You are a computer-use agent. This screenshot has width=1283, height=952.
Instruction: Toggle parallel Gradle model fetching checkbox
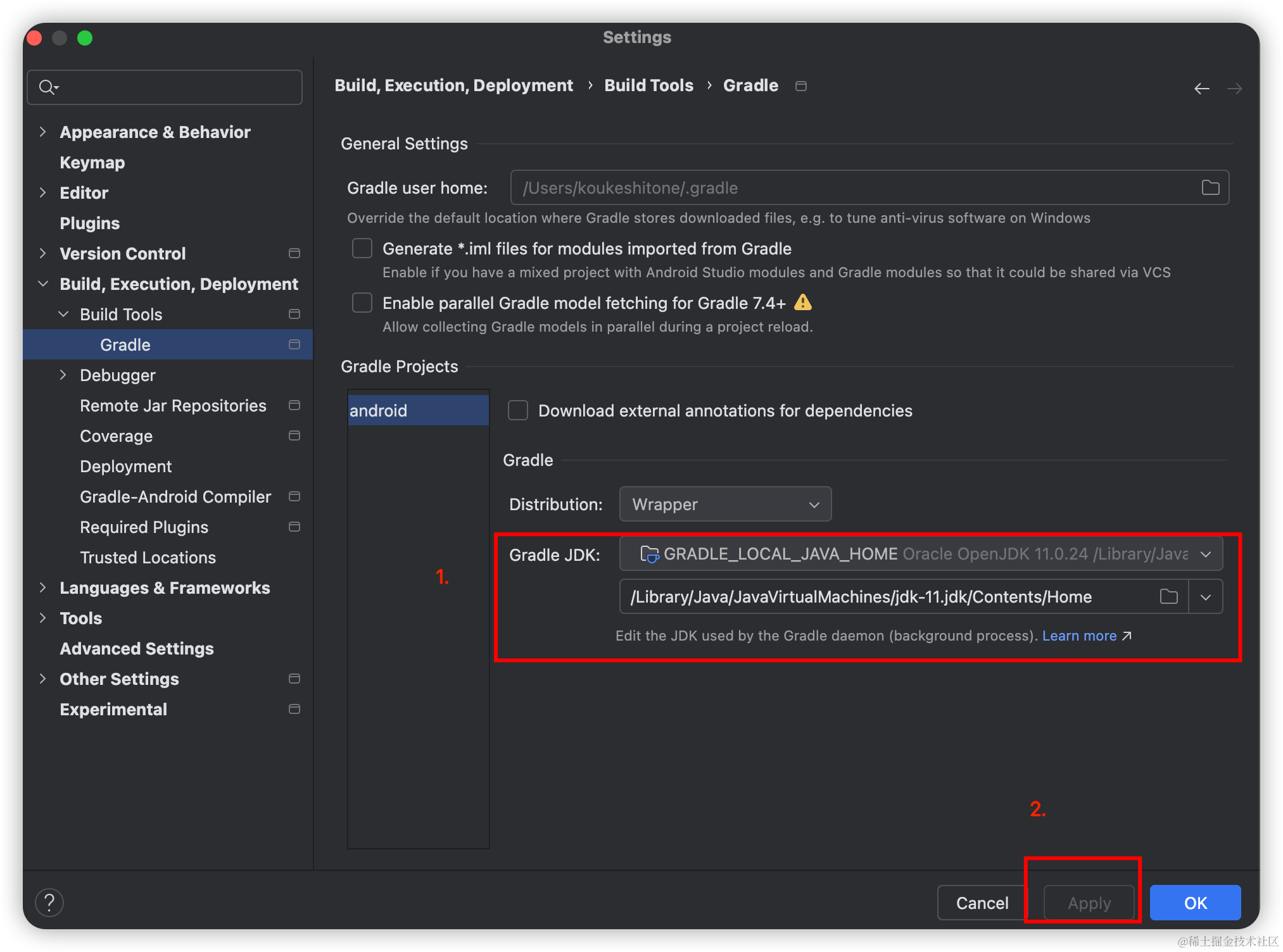coord(362,303)
